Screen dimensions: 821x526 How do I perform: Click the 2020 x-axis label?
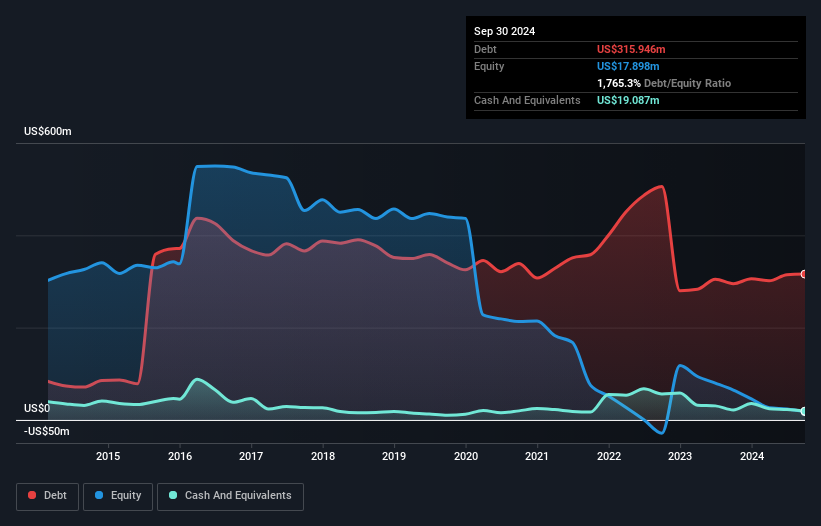point(465,456)
